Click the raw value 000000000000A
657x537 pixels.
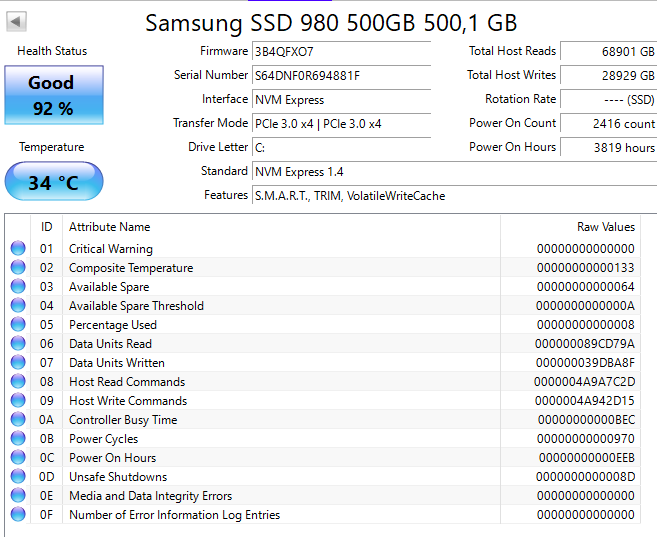pyautogui.click(x=585, y=306)
